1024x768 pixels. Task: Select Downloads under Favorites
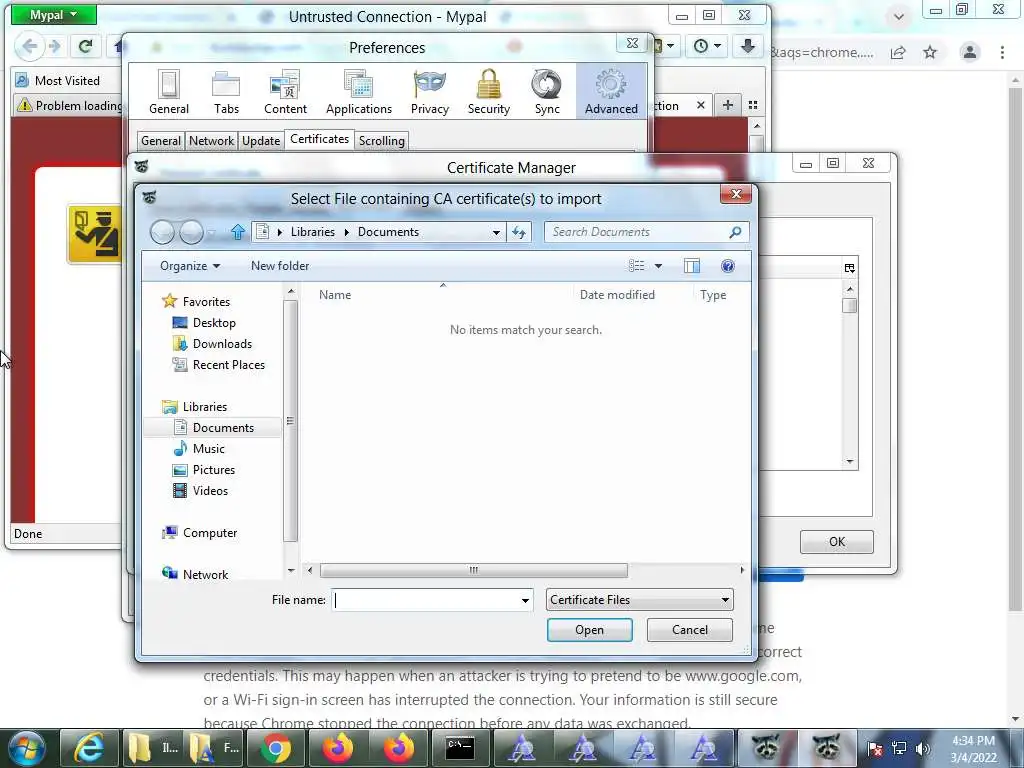pyautogui.click(x=222, y=344)
